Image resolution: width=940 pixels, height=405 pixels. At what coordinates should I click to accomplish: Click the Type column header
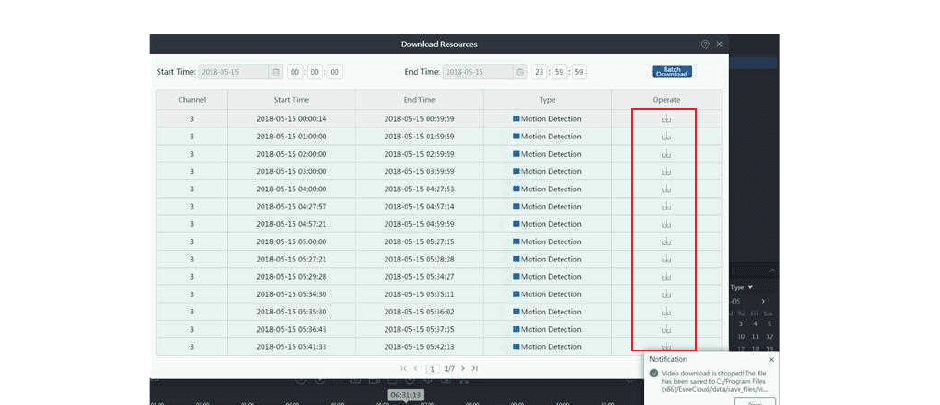[x=547, y=100]
